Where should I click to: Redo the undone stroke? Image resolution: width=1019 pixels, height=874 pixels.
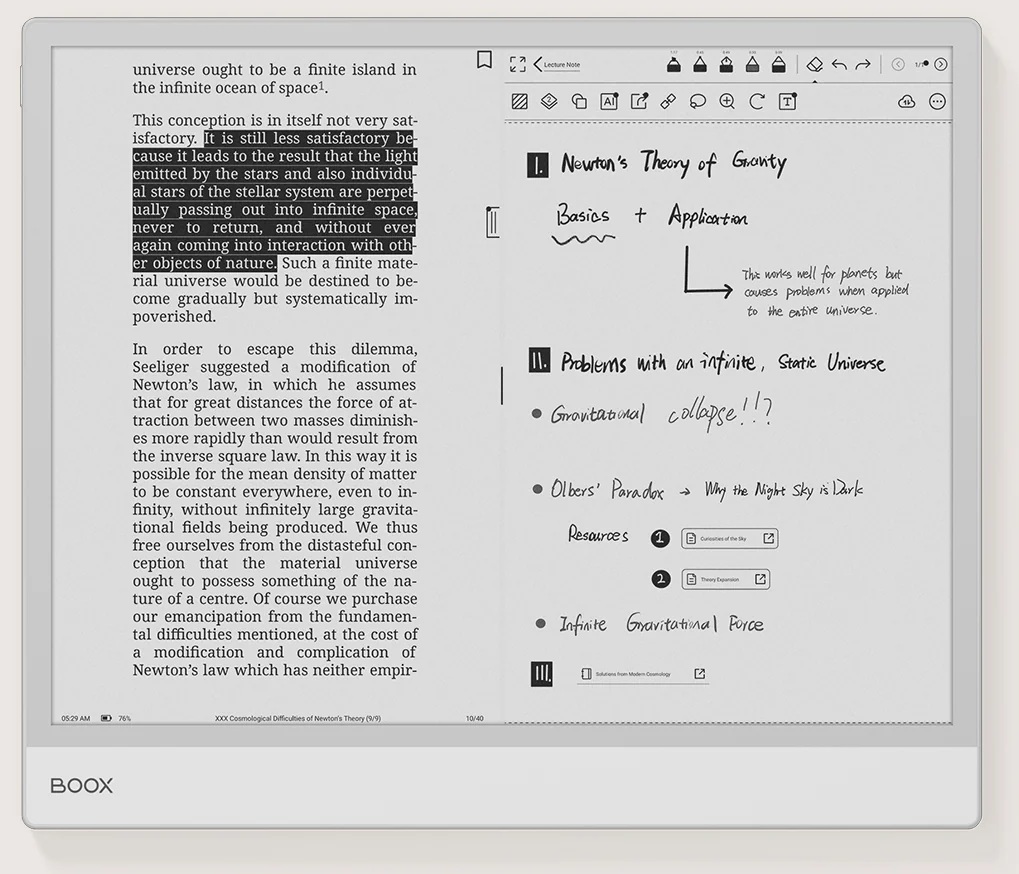(x=863, y=64)
